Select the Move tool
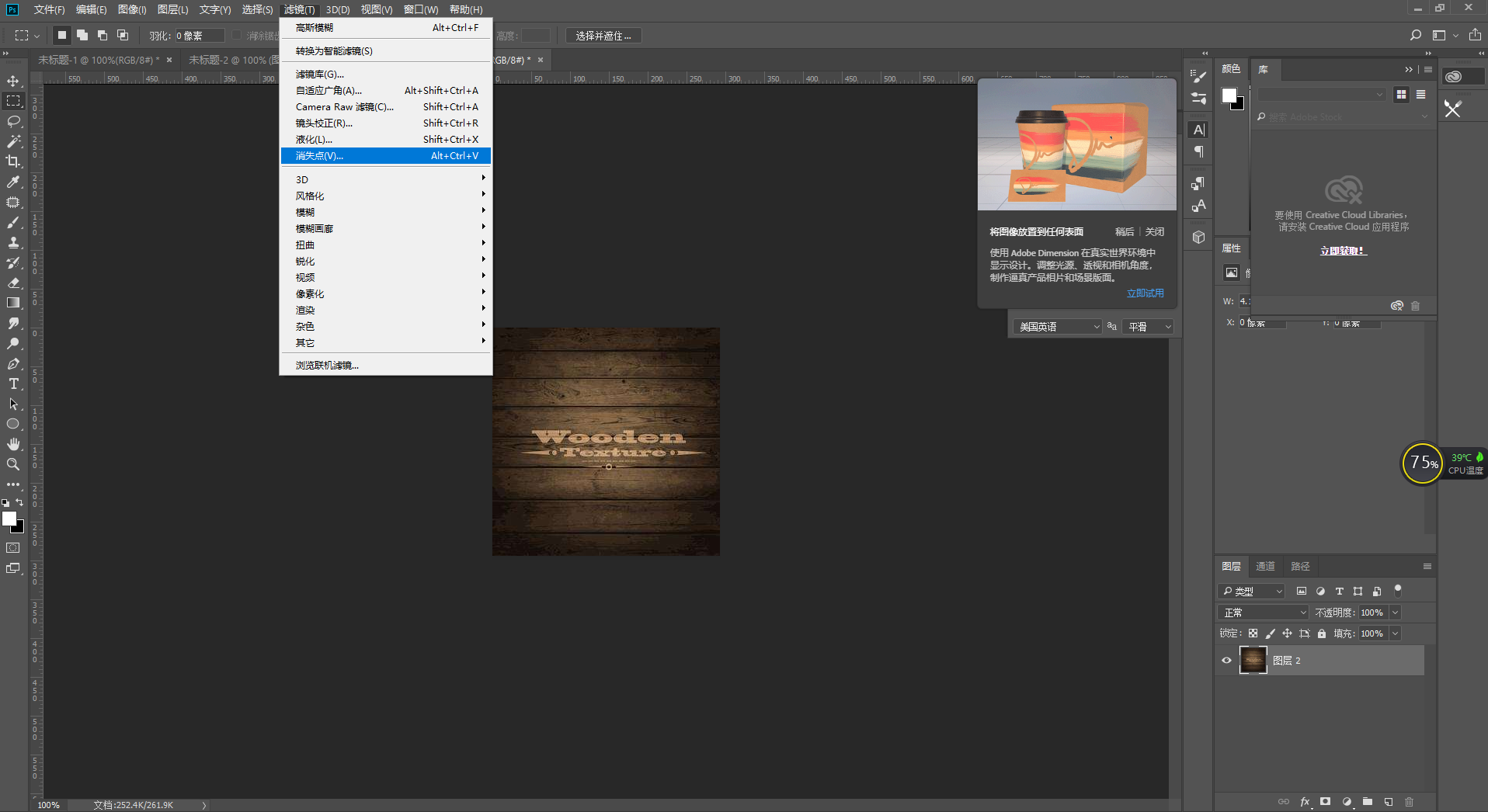 13,81
